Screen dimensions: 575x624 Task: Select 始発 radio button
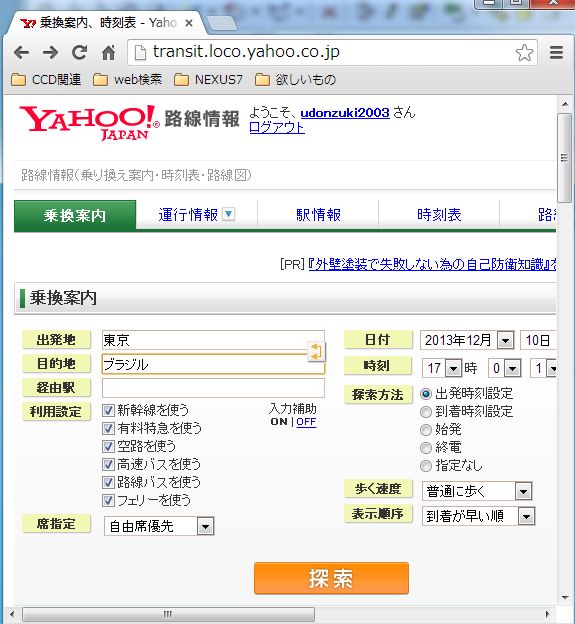click(426, 430)
